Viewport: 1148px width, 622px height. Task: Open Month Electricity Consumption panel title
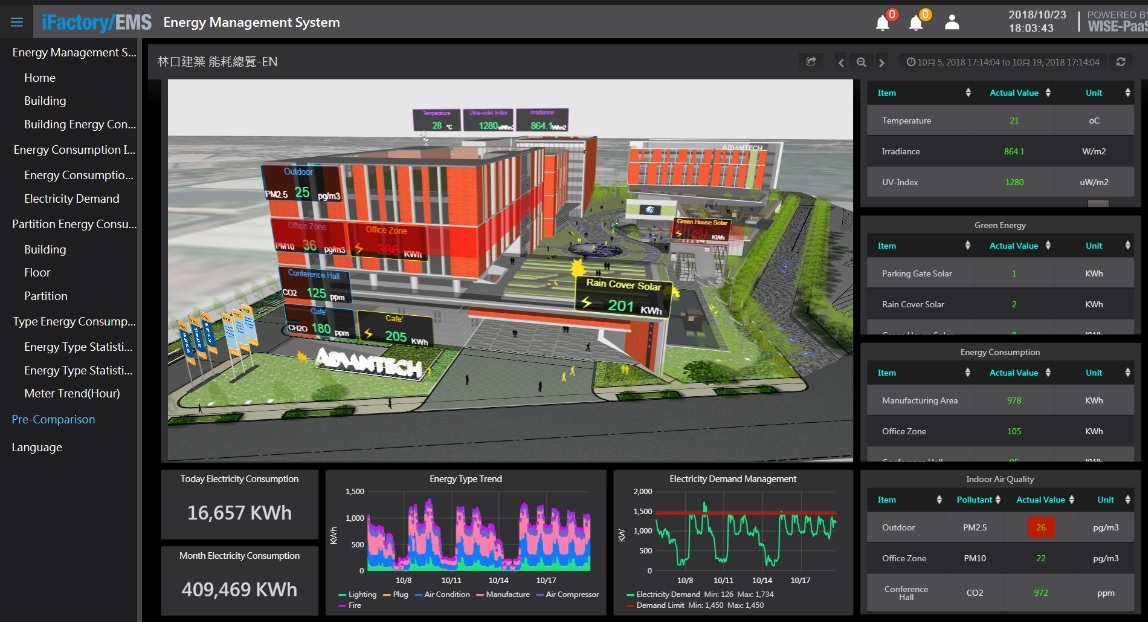pos(239,555)
